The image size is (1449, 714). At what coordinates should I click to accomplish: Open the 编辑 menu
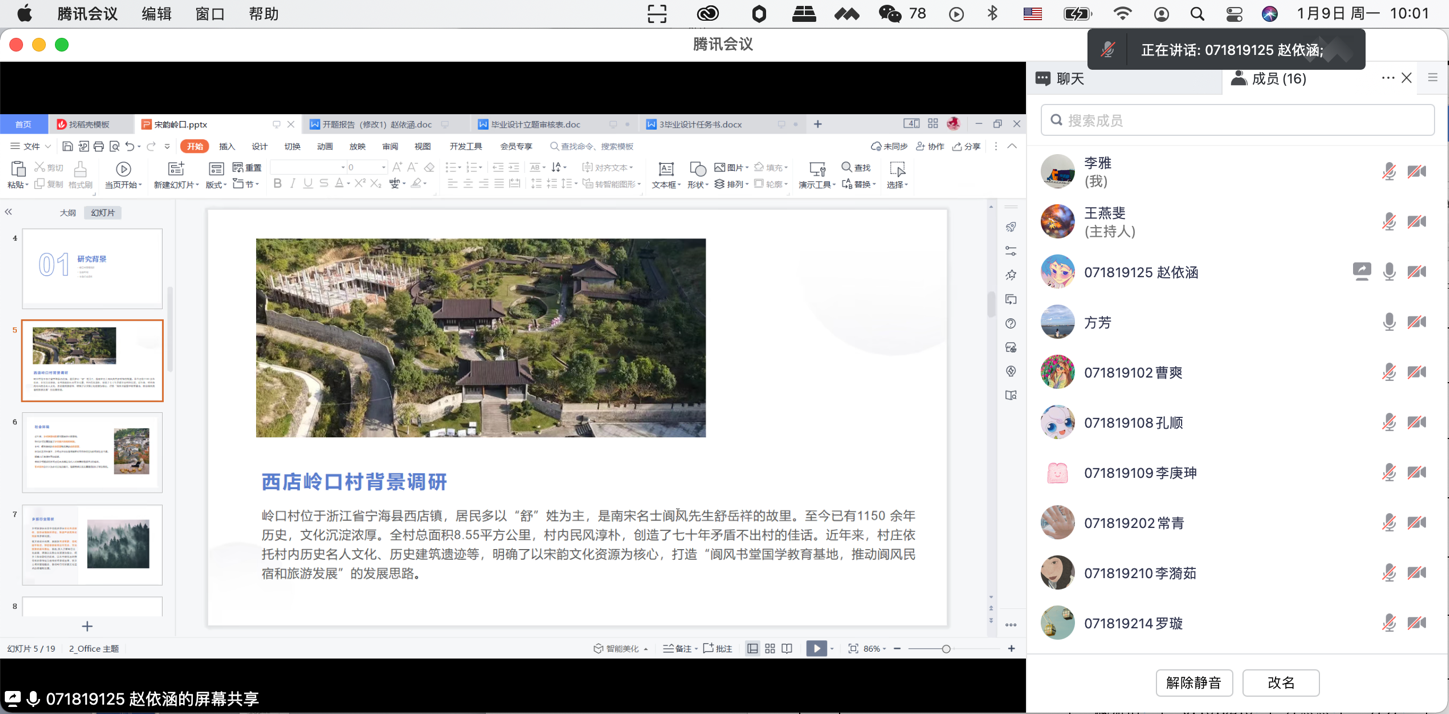[156, 14]
